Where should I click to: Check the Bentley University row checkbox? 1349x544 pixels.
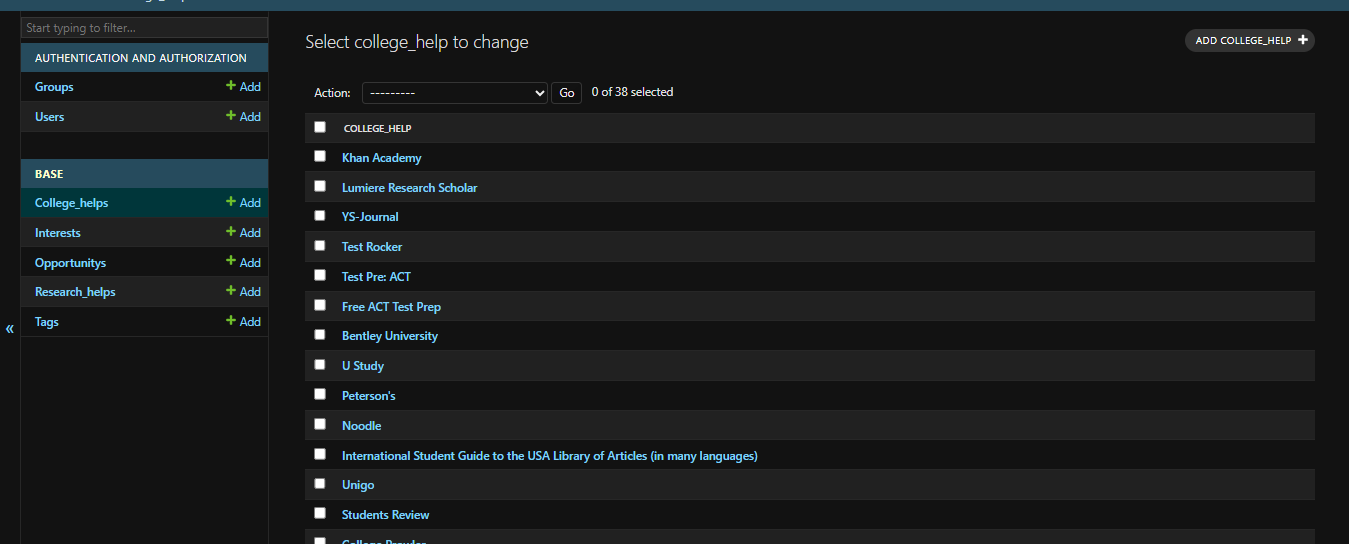[320, 334]
